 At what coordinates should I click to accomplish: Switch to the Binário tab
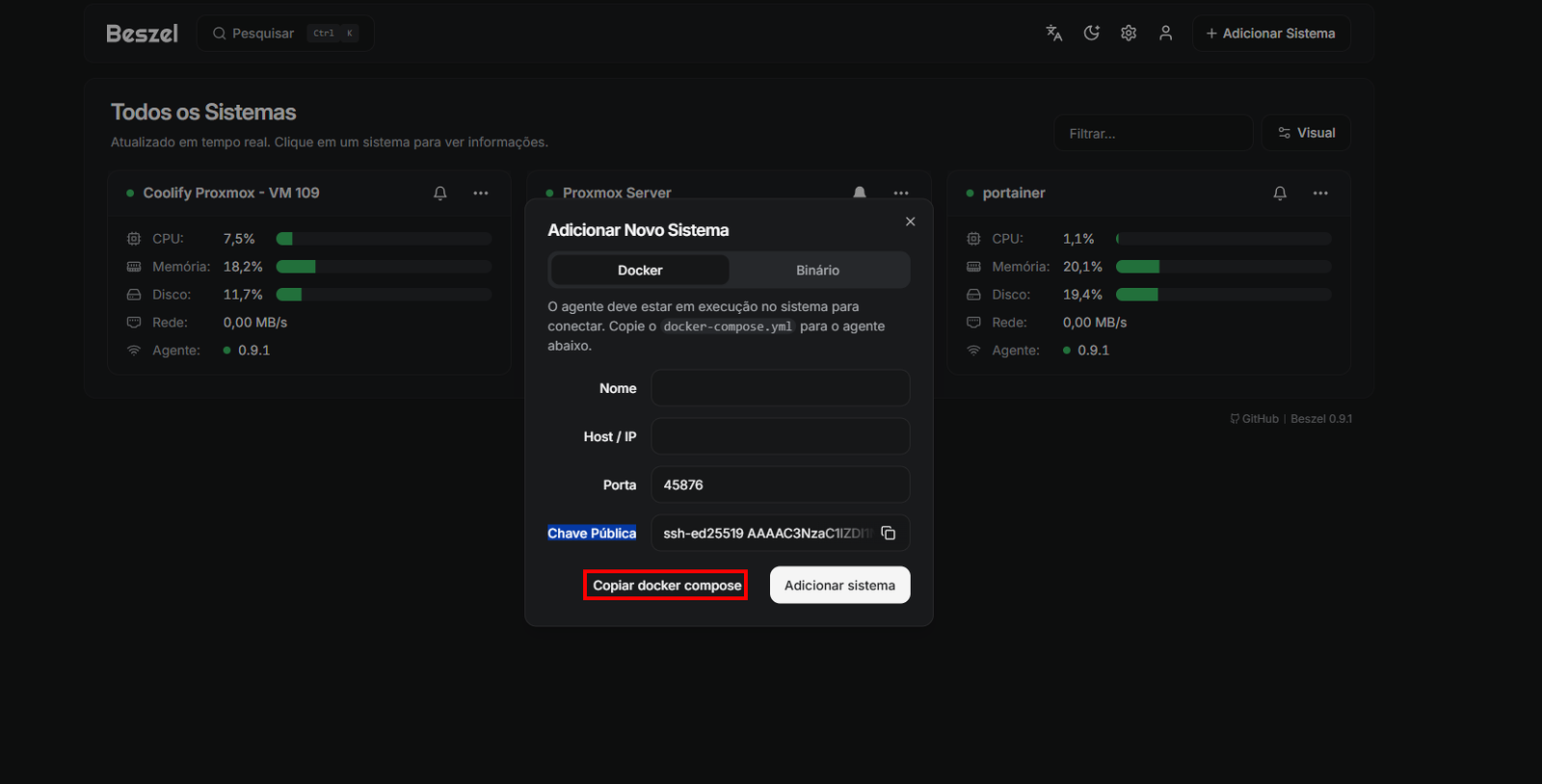pyautogui.click(x=817, y=271)
